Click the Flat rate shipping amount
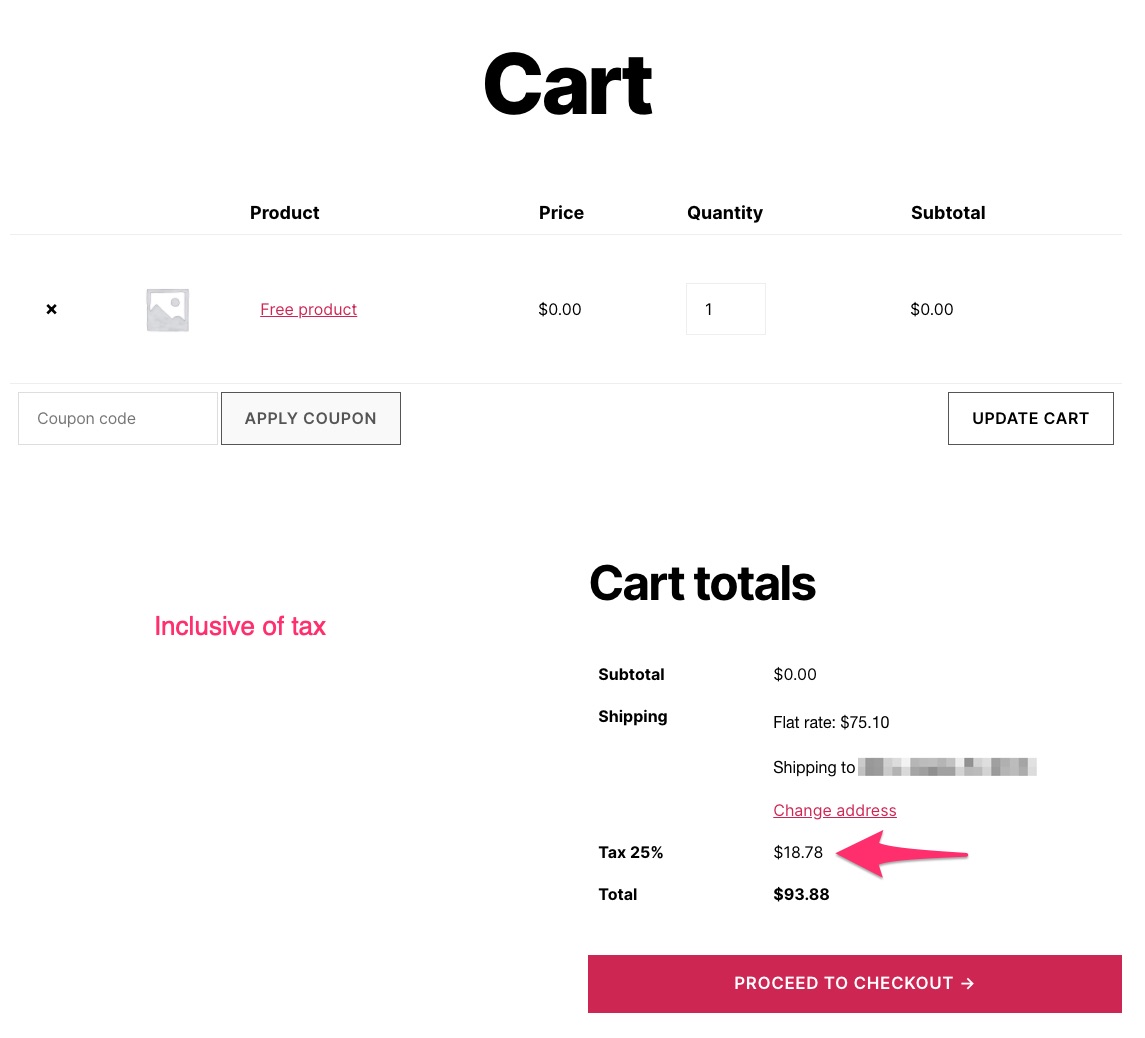Viewport: 1145px width, 1038px height. coord(830,722)
